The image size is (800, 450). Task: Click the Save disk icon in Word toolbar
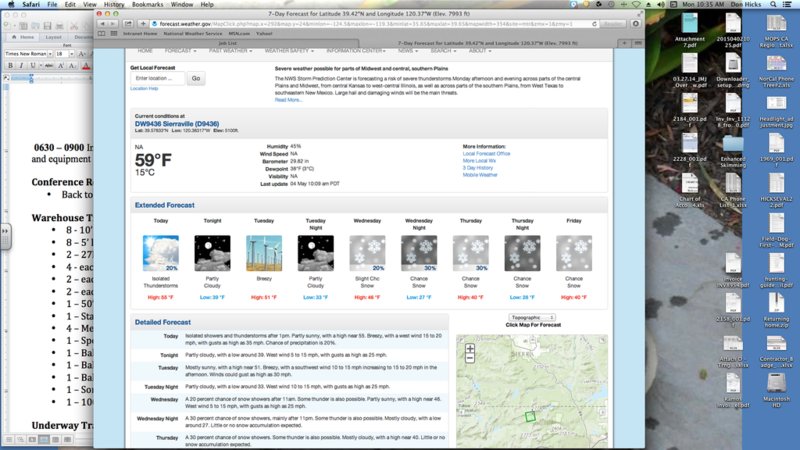(47, 26)
